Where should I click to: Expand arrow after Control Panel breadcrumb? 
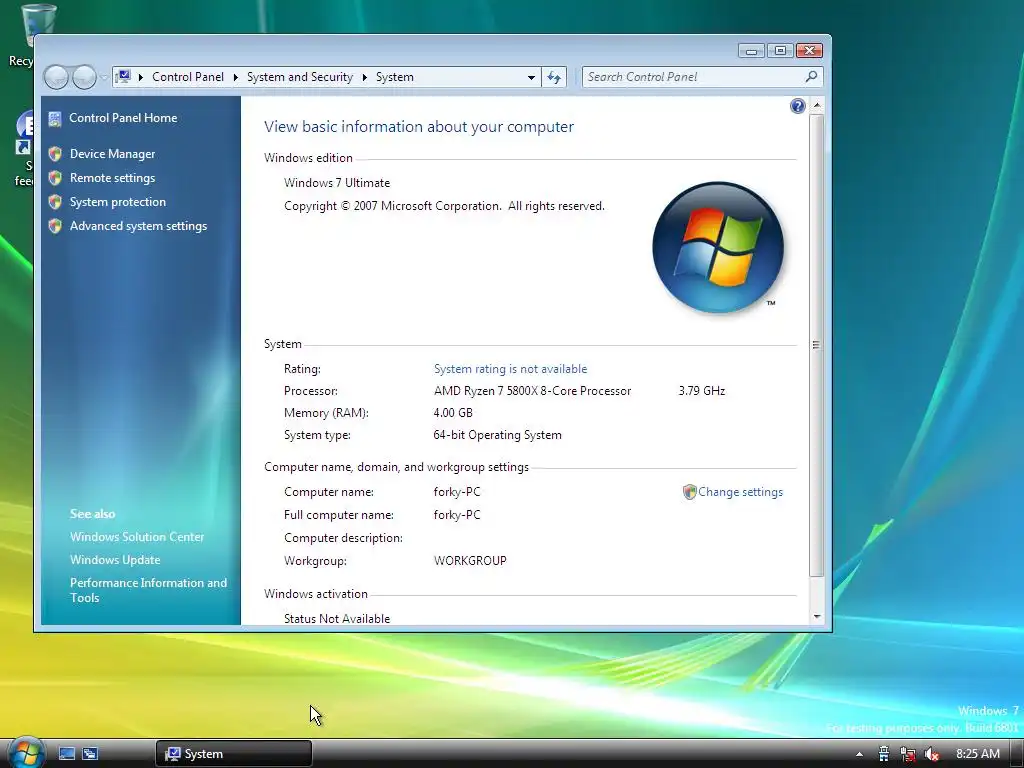tap(235, 78)
